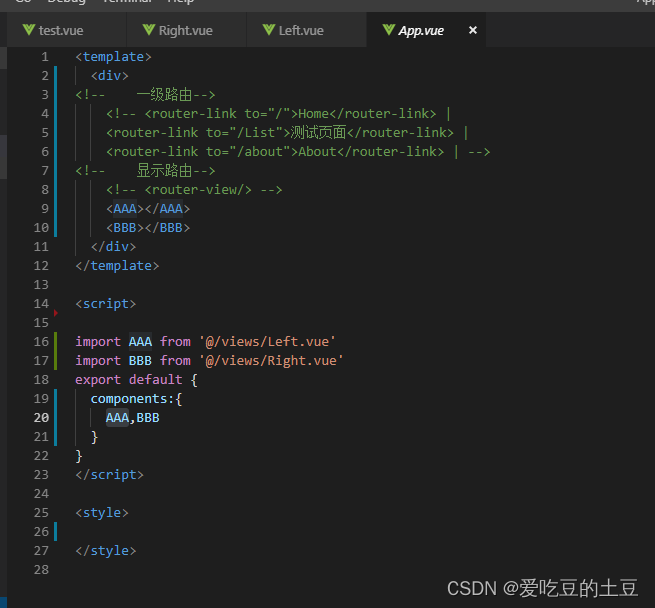The height and width of the screenshot is (608, 655).
Task: Click the highlighted AAA on line 20
Action: [x=117, y=418]
